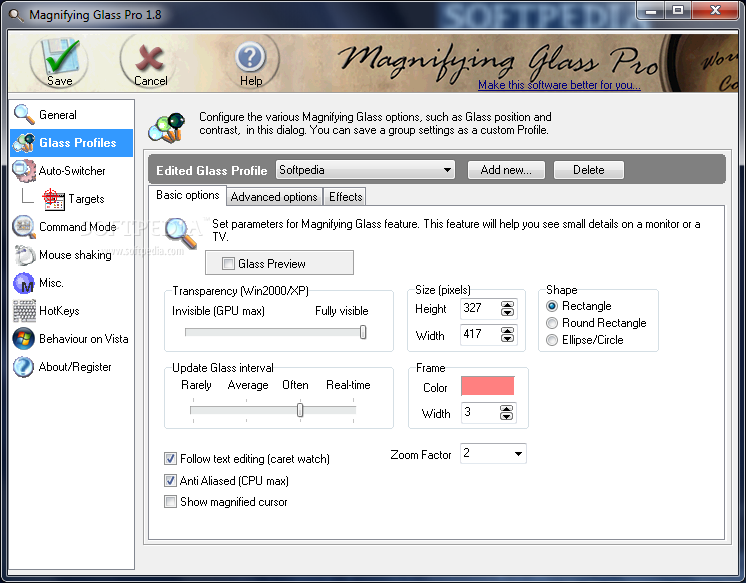746x583 pixels.
Task: Click the Behaviour on Vista Windows icon
Action: pos(24,339)
